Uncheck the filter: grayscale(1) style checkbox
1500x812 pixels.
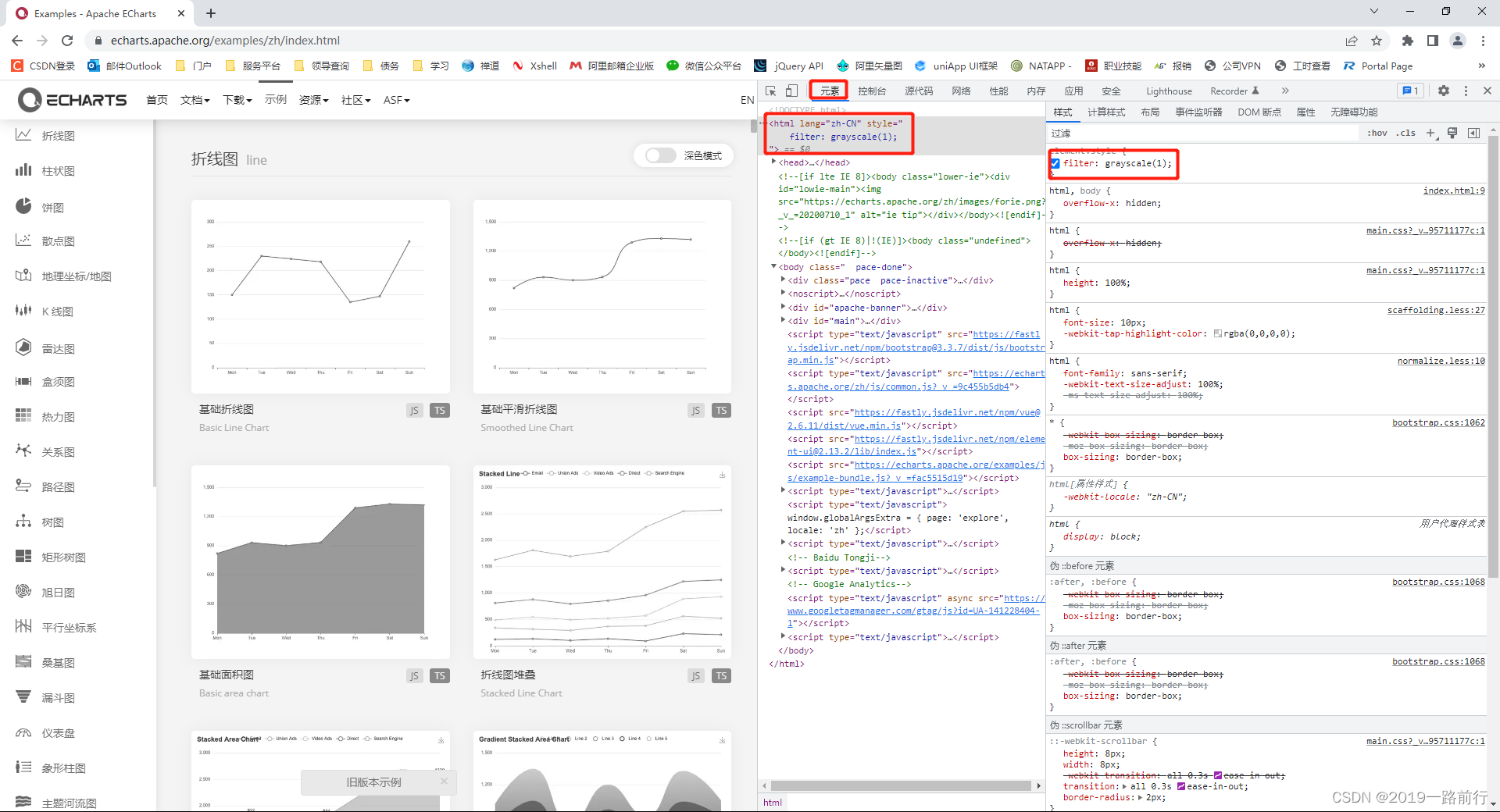(x=1055, y=163)
